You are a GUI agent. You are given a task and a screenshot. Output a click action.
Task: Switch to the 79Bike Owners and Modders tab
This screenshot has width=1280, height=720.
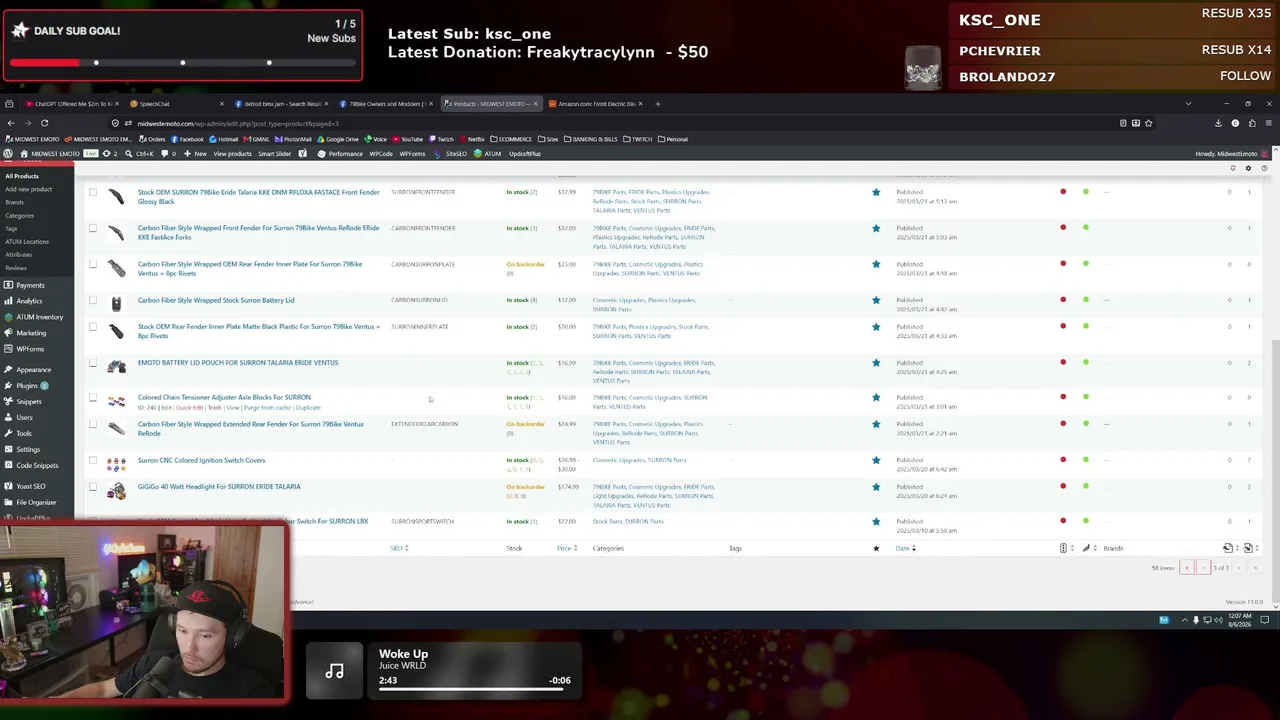coord(388,104)
